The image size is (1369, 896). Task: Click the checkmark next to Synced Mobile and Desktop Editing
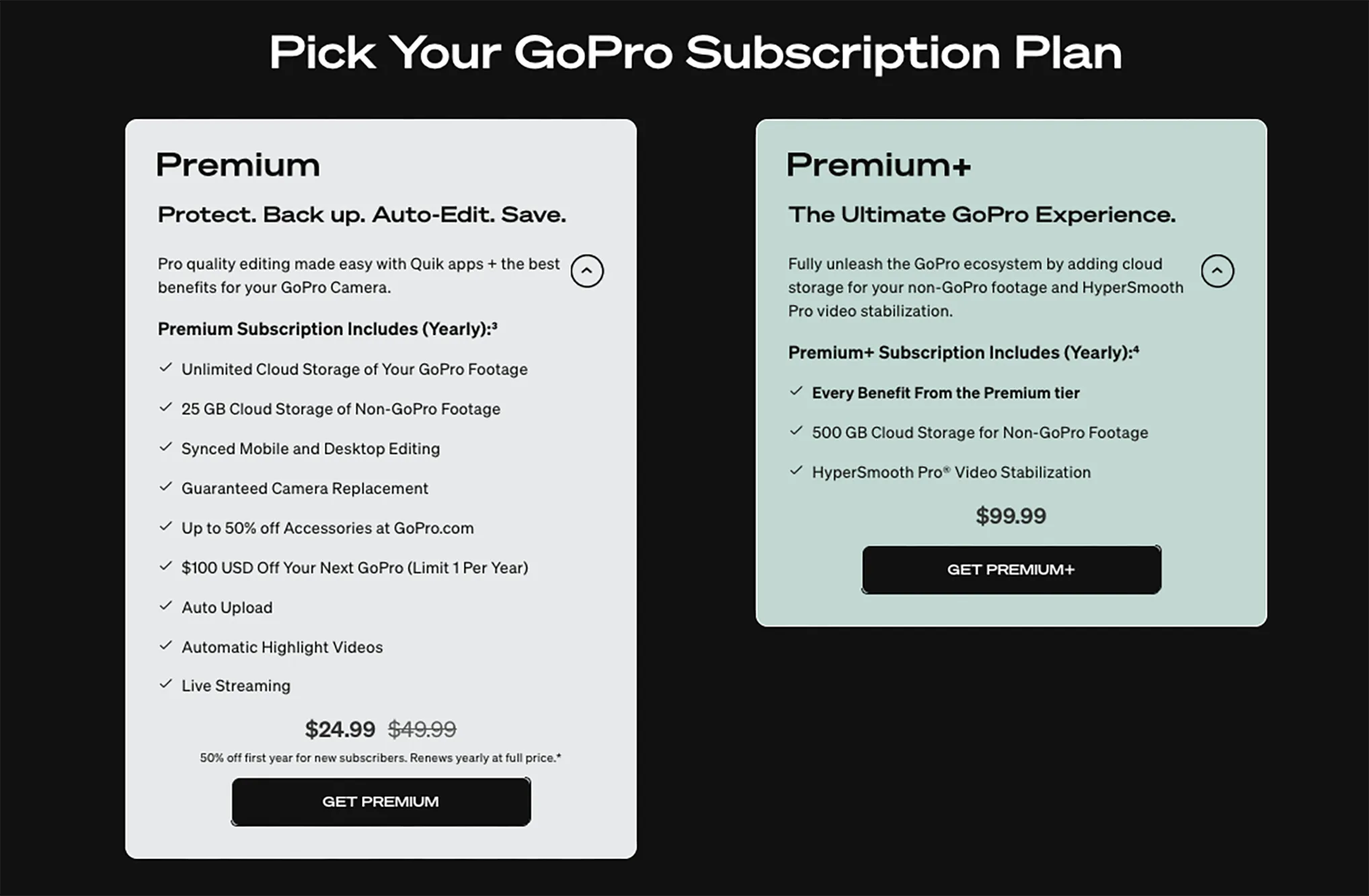tap(165, 448)
